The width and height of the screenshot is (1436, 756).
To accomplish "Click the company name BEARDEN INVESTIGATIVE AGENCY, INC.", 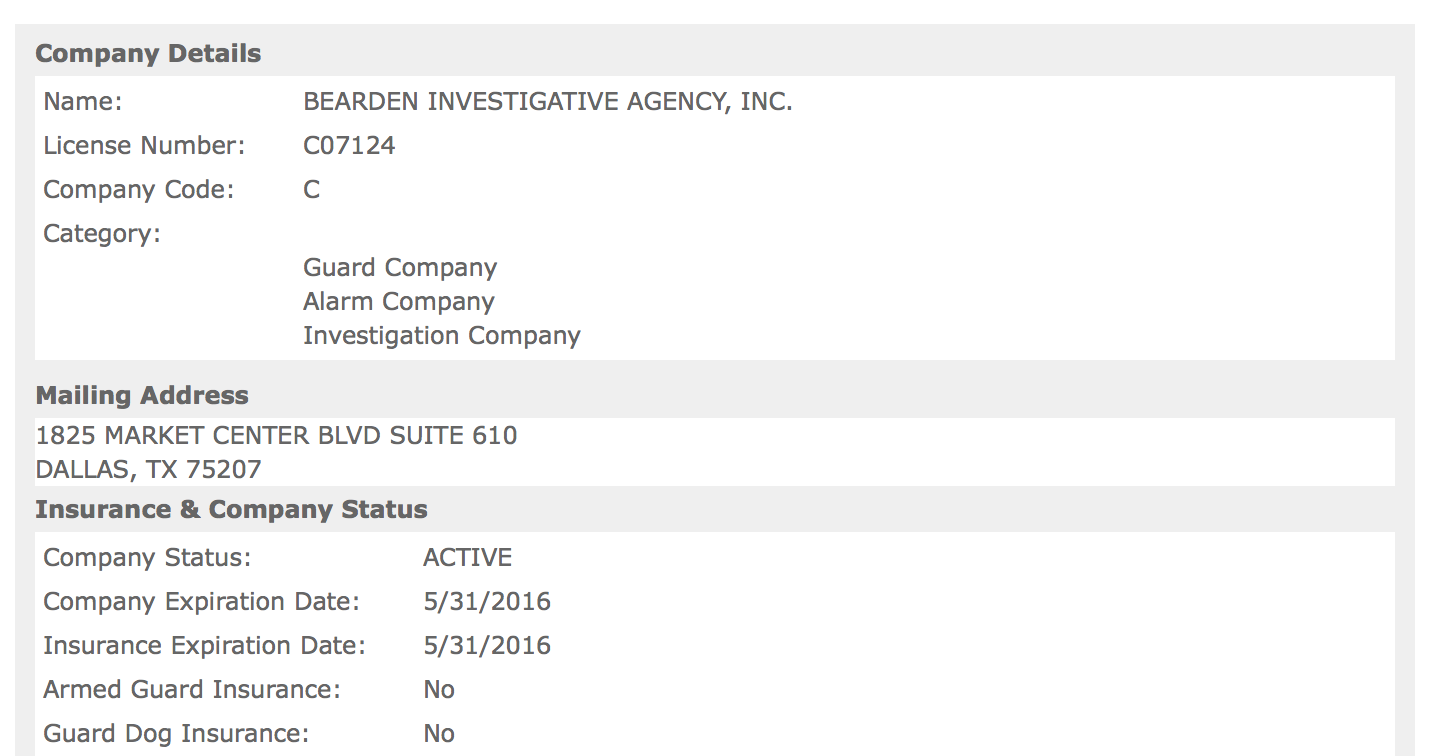I will [547, 102].
